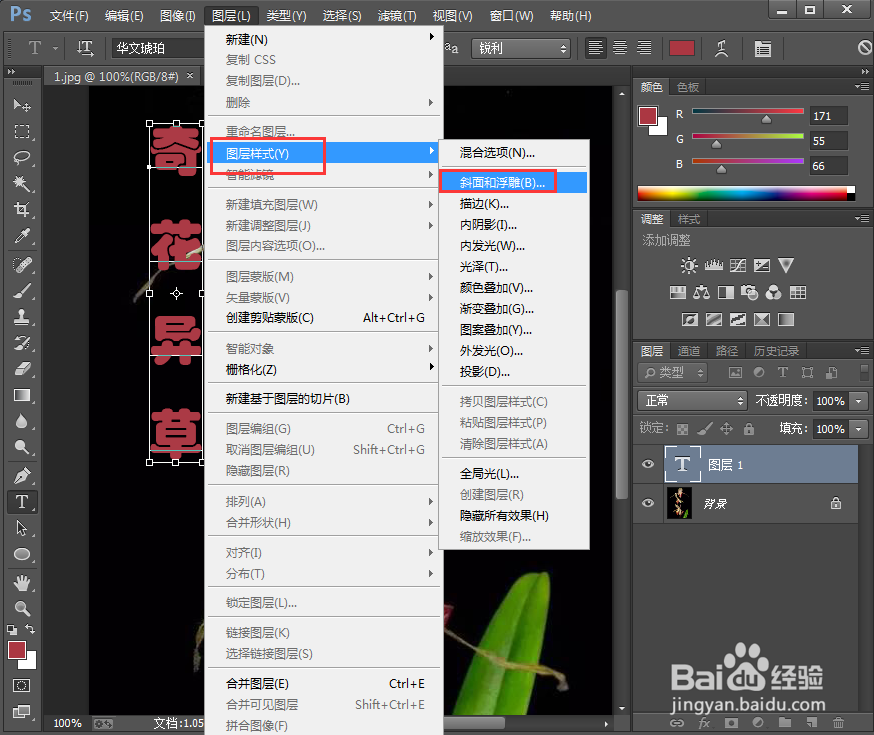Center align text button

[620, 48]
